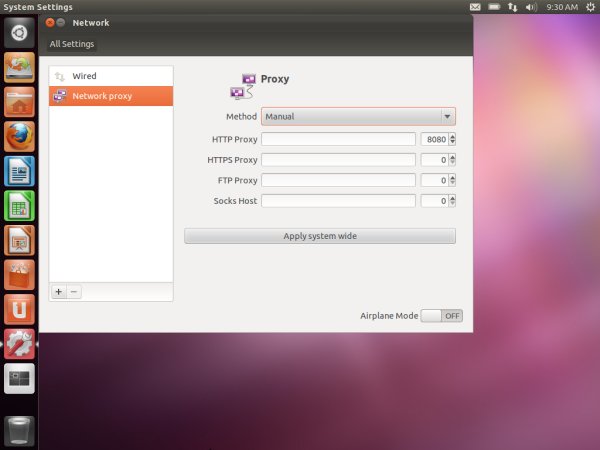Decrease the HTTPS Proxy port value

click(x=453, y=163)
